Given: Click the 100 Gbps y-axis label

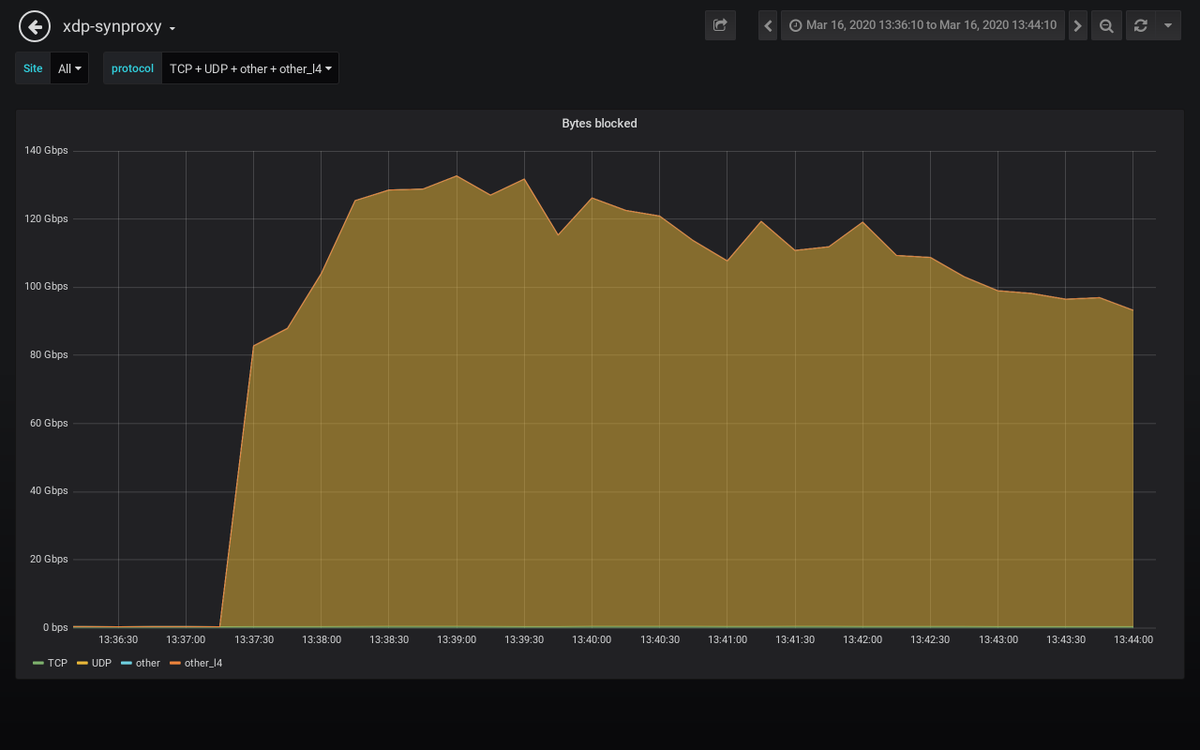Looking at the screenshot, I should point(46,286).
